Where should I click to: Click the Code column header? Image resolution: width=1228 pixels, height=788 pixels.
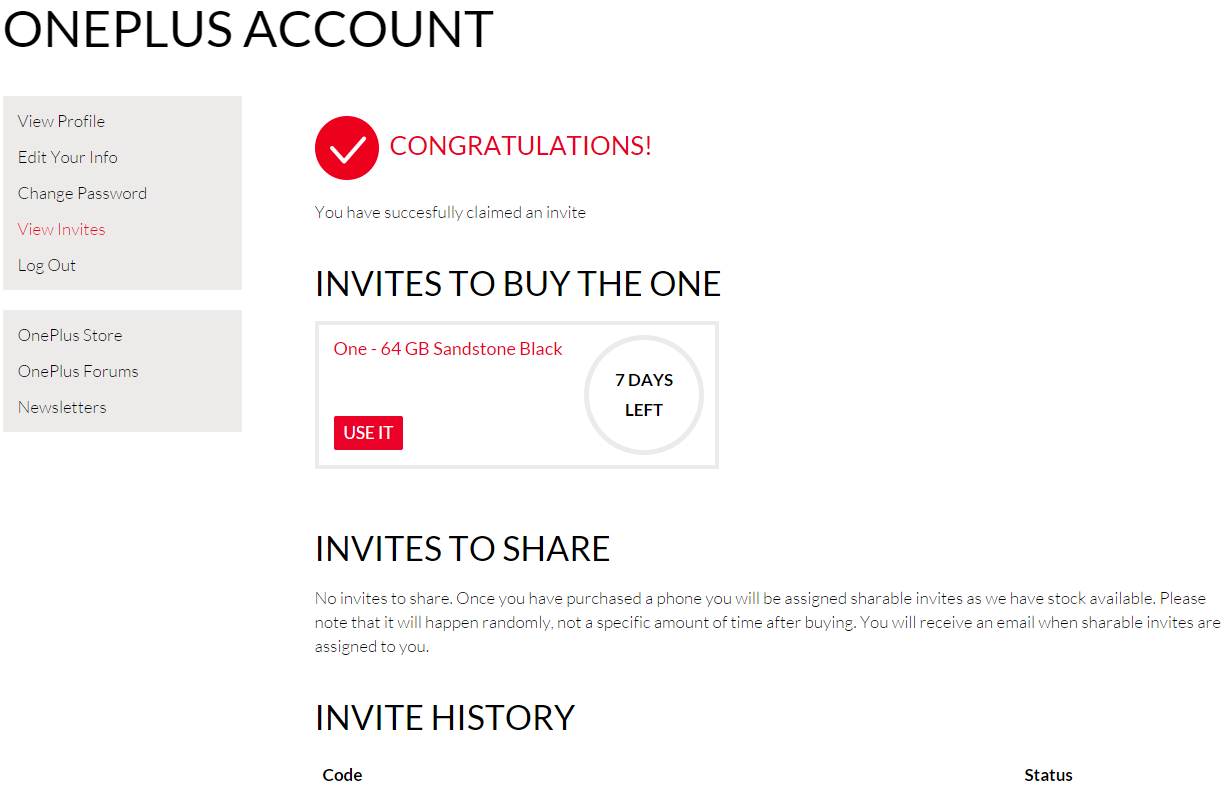342,775
